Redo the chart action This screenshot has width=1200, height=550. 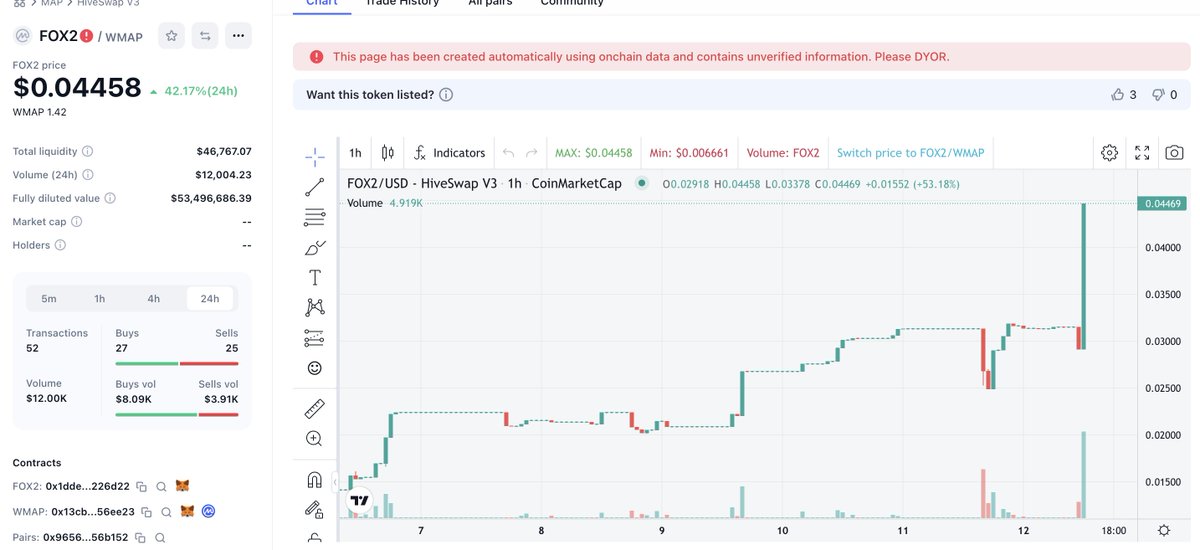(x=532, y=153)
